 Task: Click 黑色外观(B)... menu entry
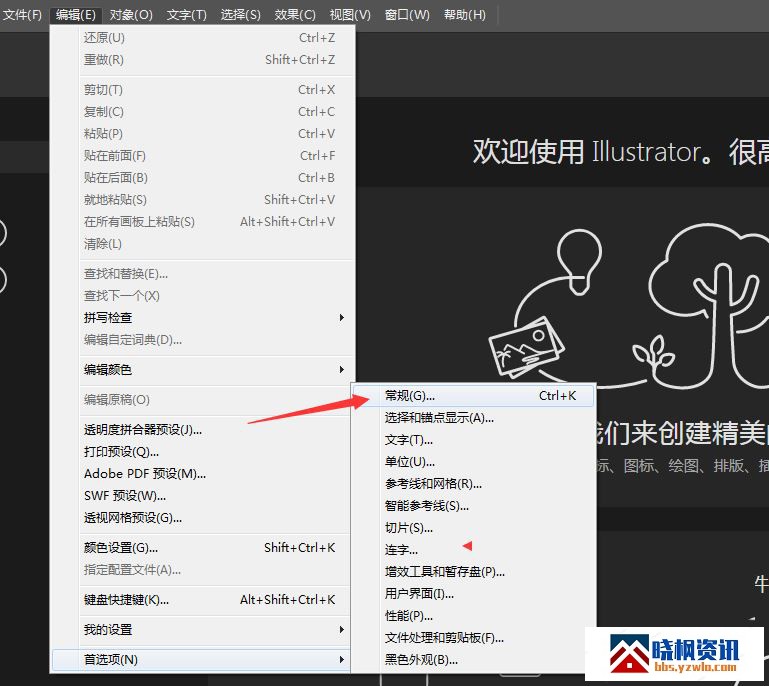[421, 660]
